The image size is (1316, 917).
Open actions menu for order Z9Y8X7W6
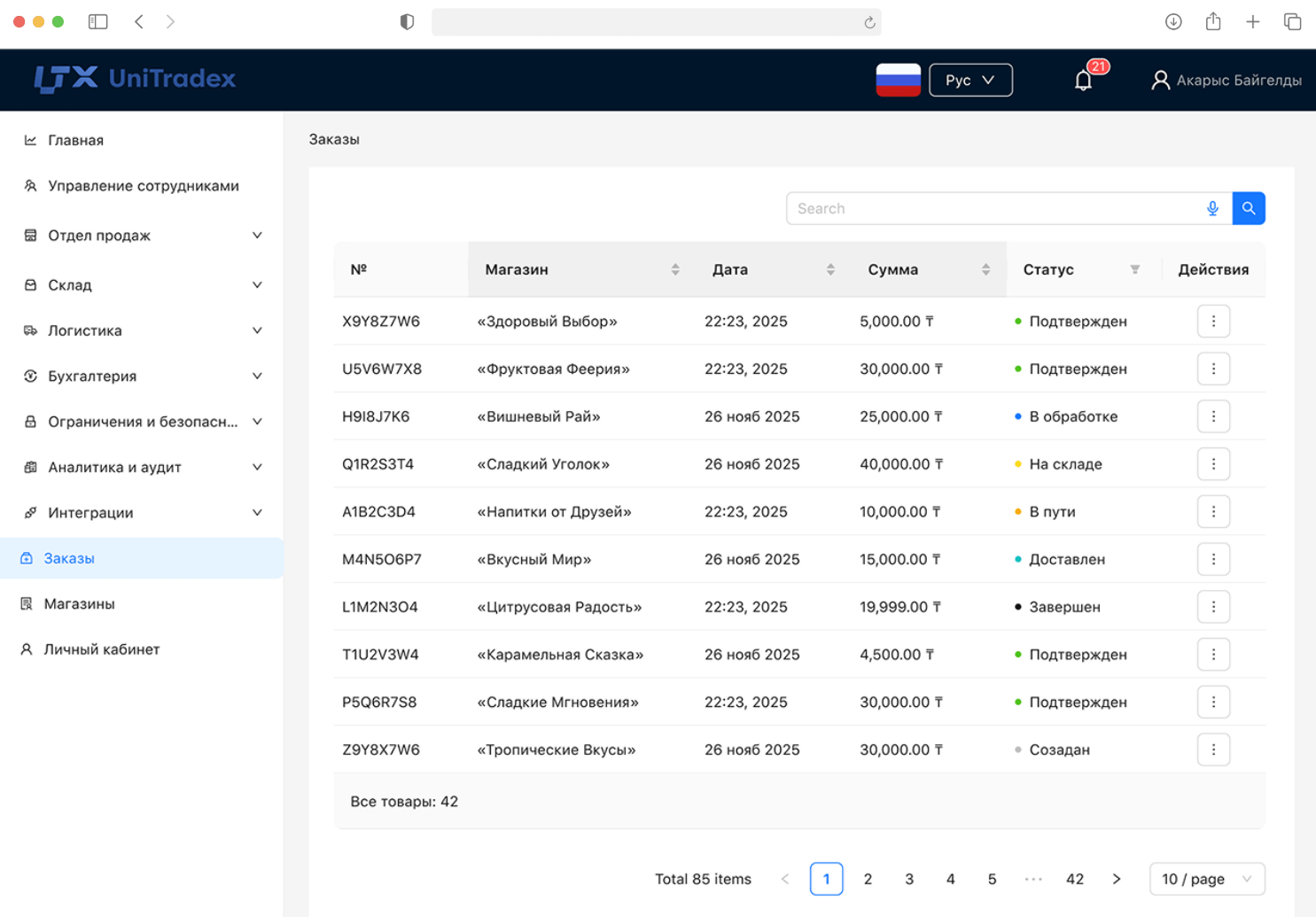click(x=1212, y=750)
